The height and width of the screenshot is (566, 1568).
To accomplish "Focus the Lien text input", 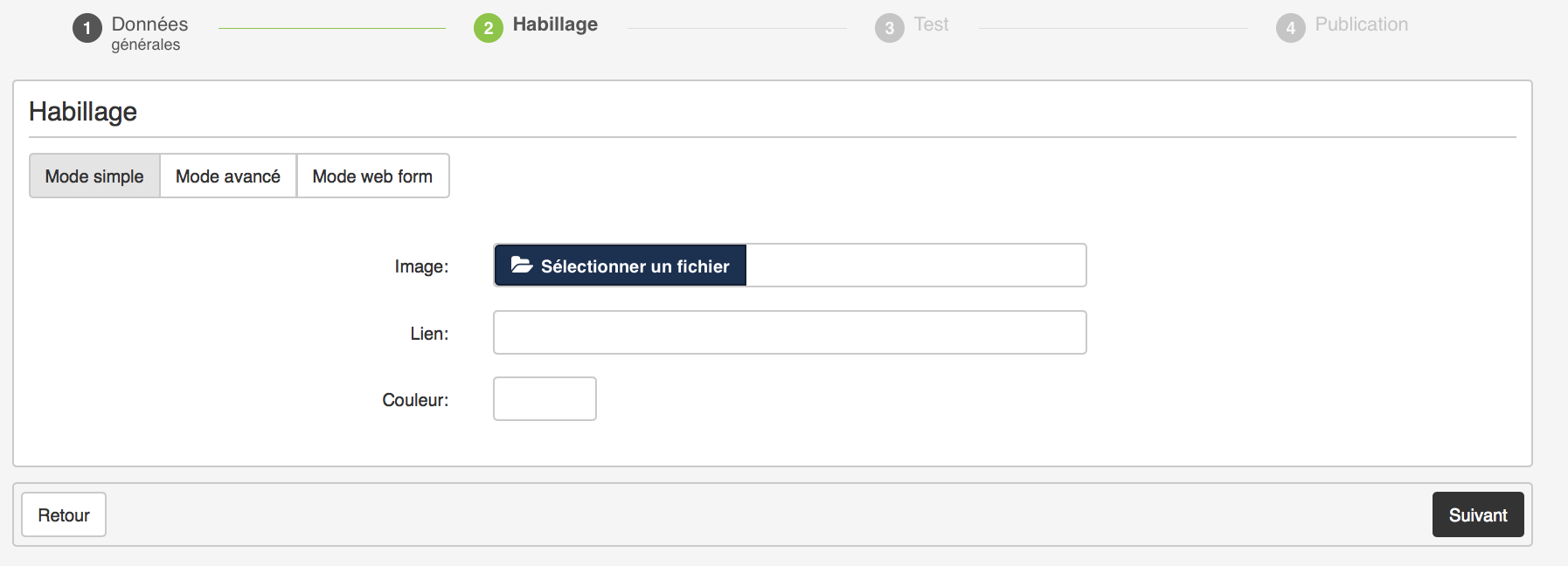I will coord(789,333).
